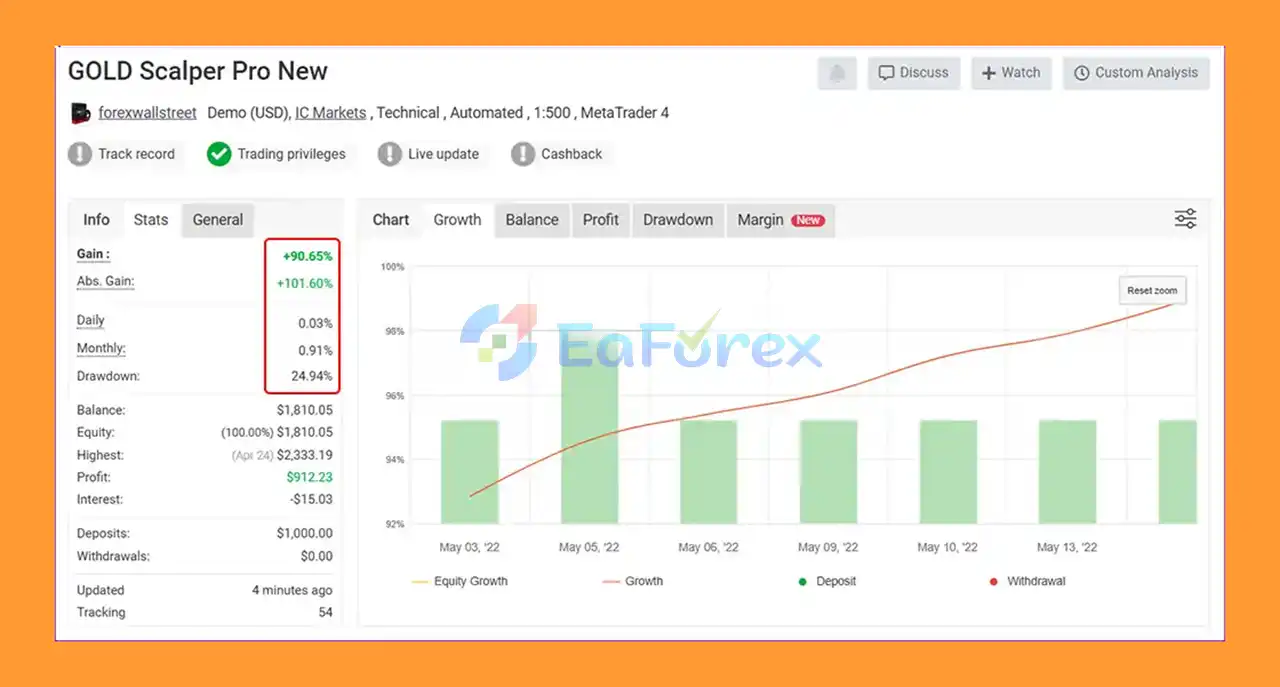
Task: Toggle Deposit legend series
Action: (x=827, y=581)
